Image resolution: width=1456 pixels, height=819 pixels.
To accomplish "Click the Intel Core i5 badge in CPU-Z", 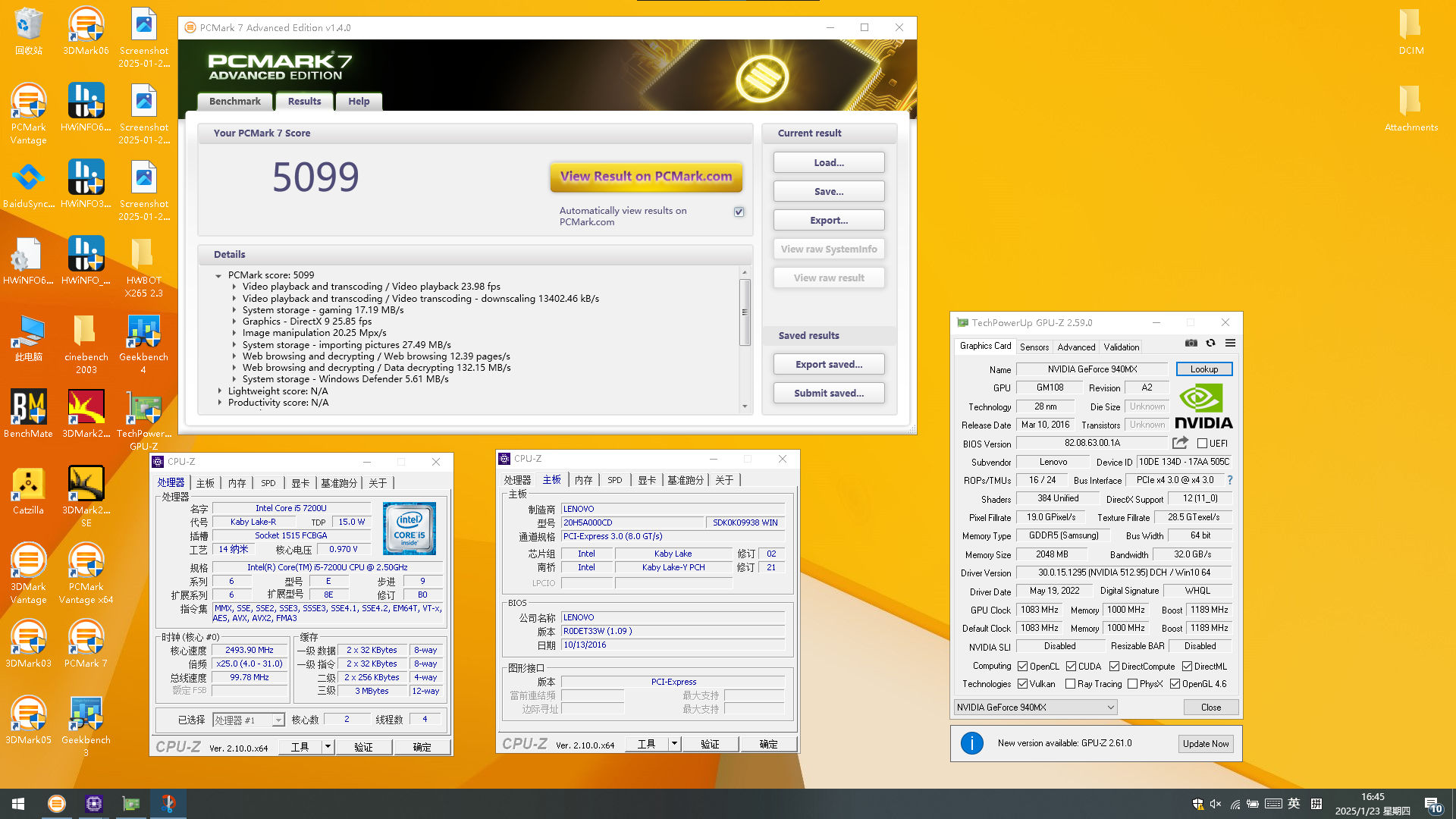I will tap(409, 528).
